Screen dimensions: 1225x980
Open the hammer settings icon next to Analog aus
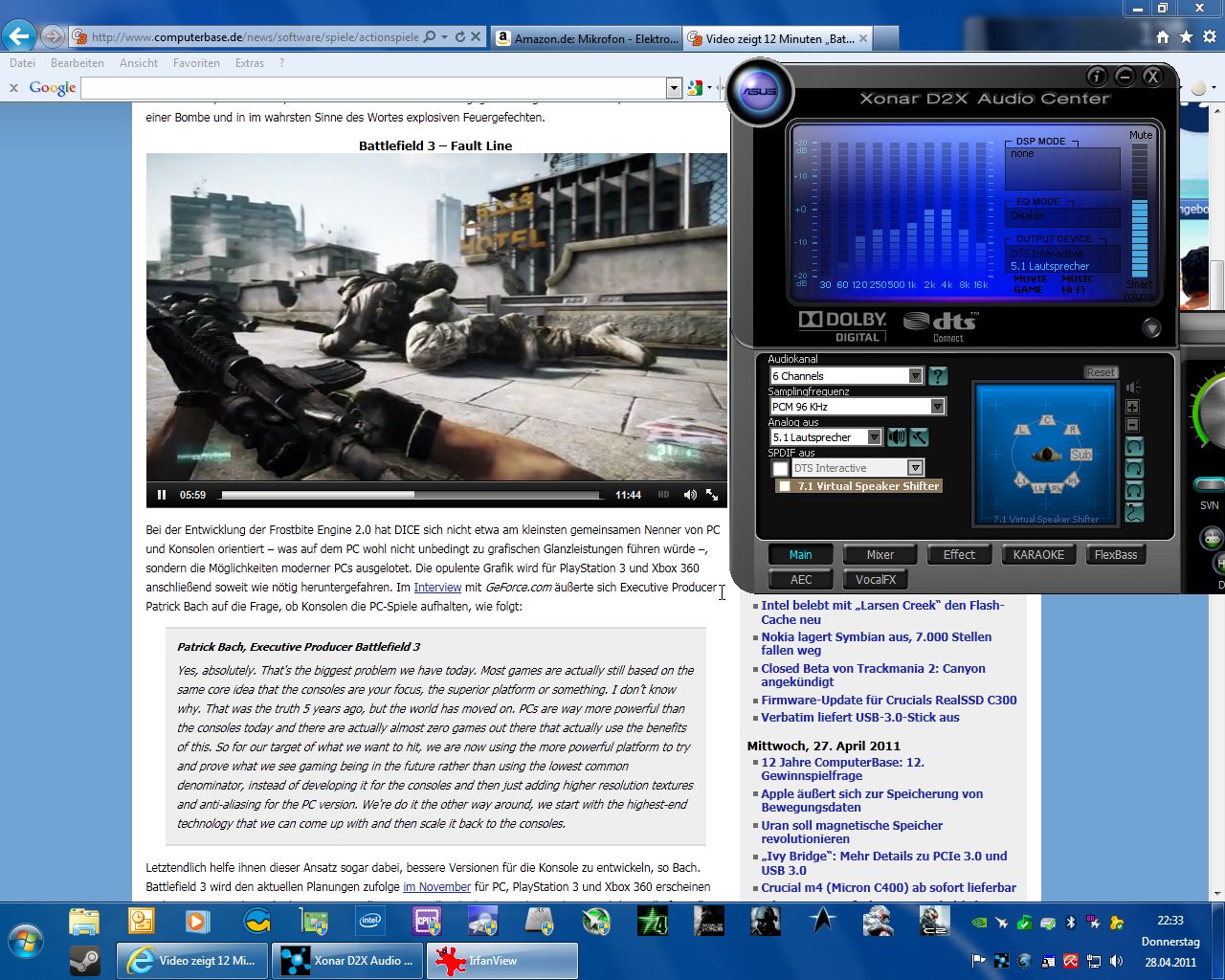click(x=919, y=437)
